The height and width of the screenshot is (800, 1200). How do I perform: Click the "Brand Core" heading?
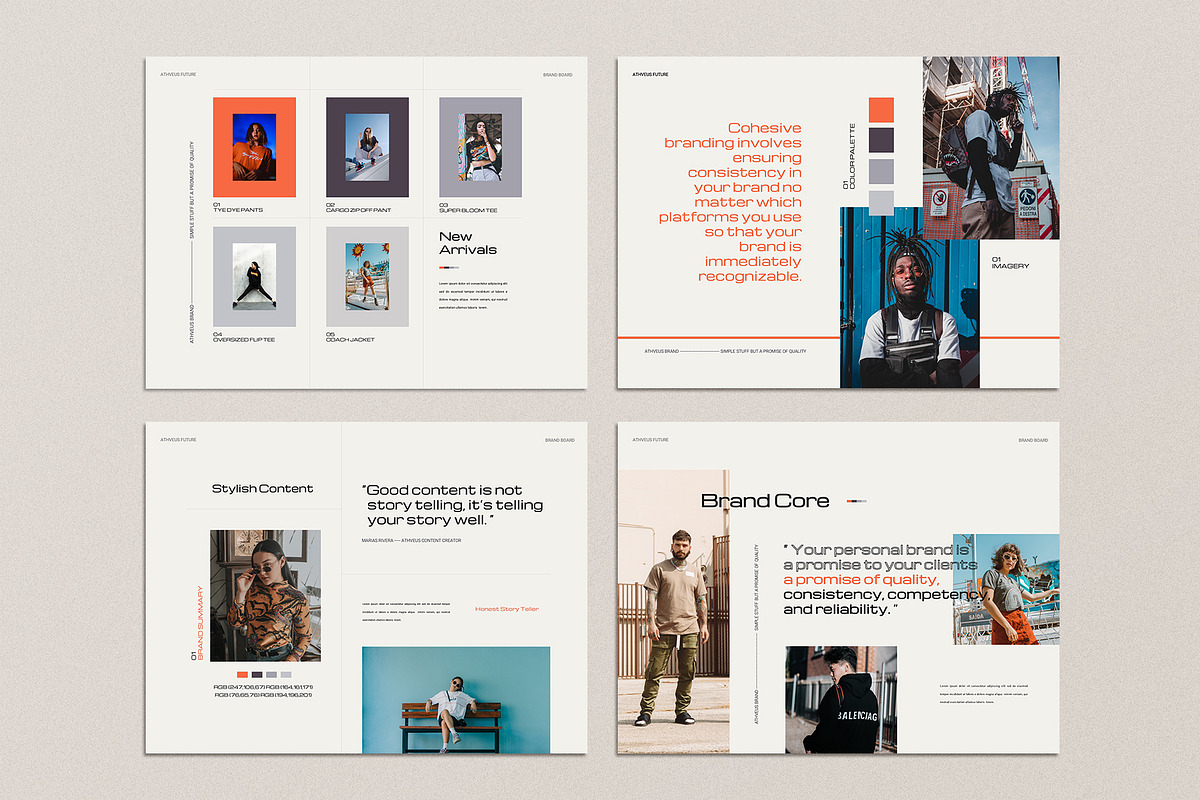tap(765, 501)
